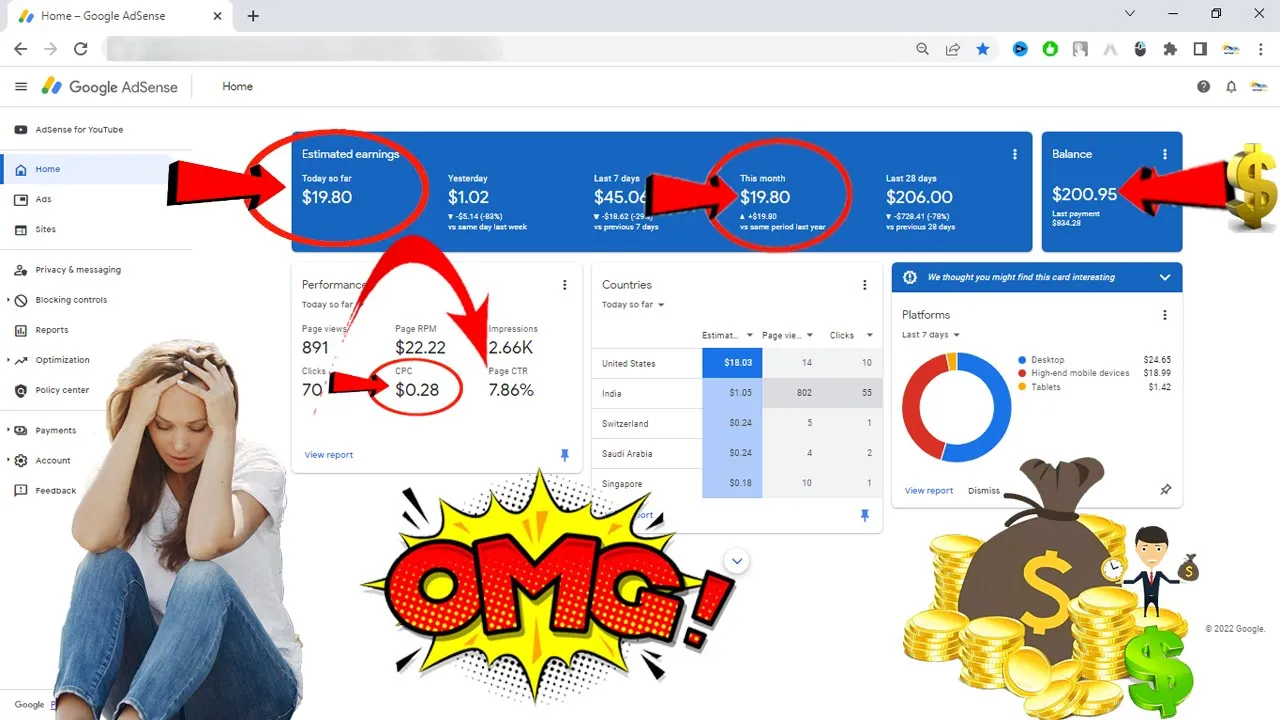Open the tab search chevron in title bar
Image resolution: width=1280 pixels, height=720 pixels.
1130,14
